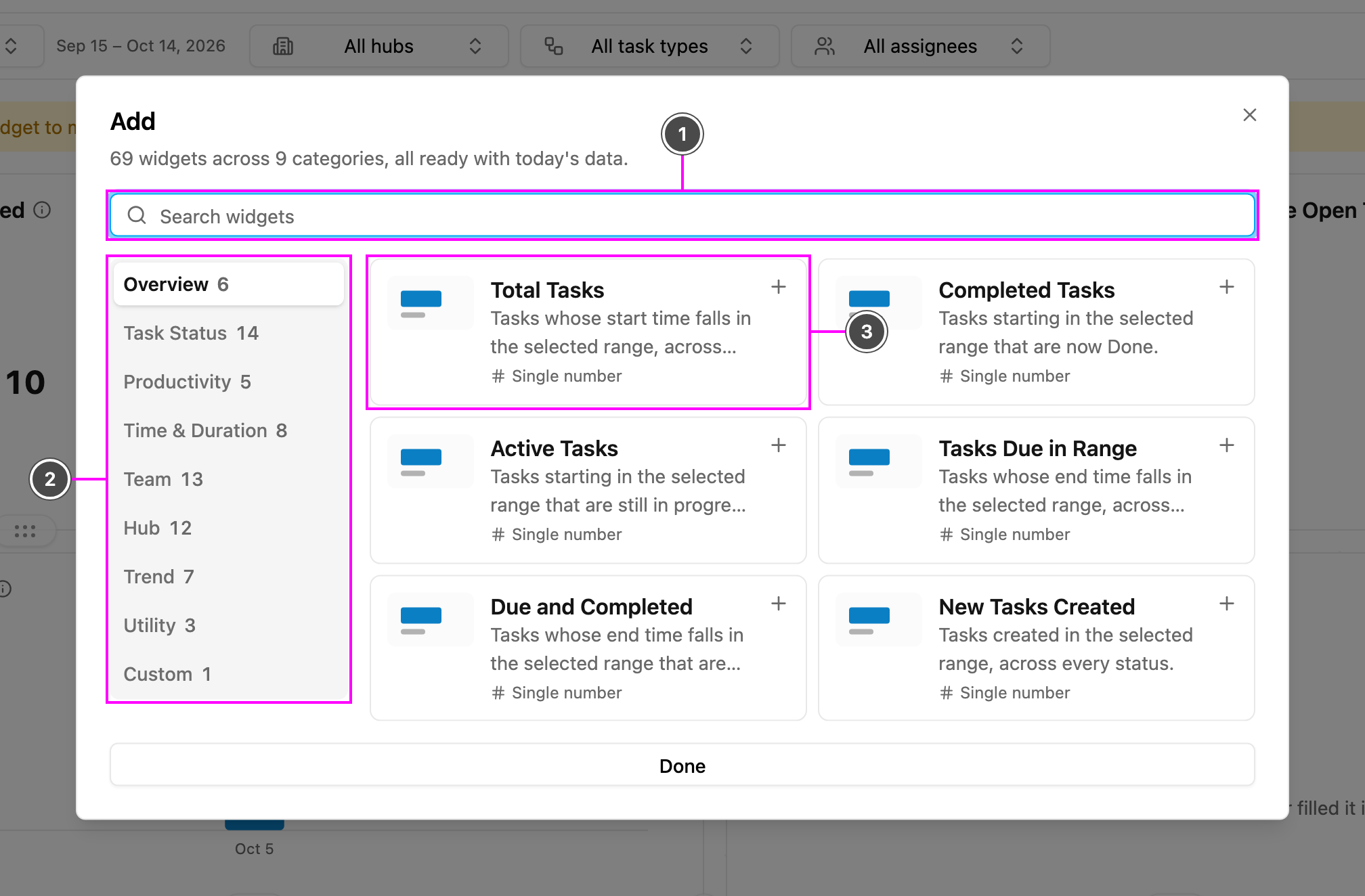Click the info icon in background dashboard
1365x896 pixels.
[x=42, y=210]
